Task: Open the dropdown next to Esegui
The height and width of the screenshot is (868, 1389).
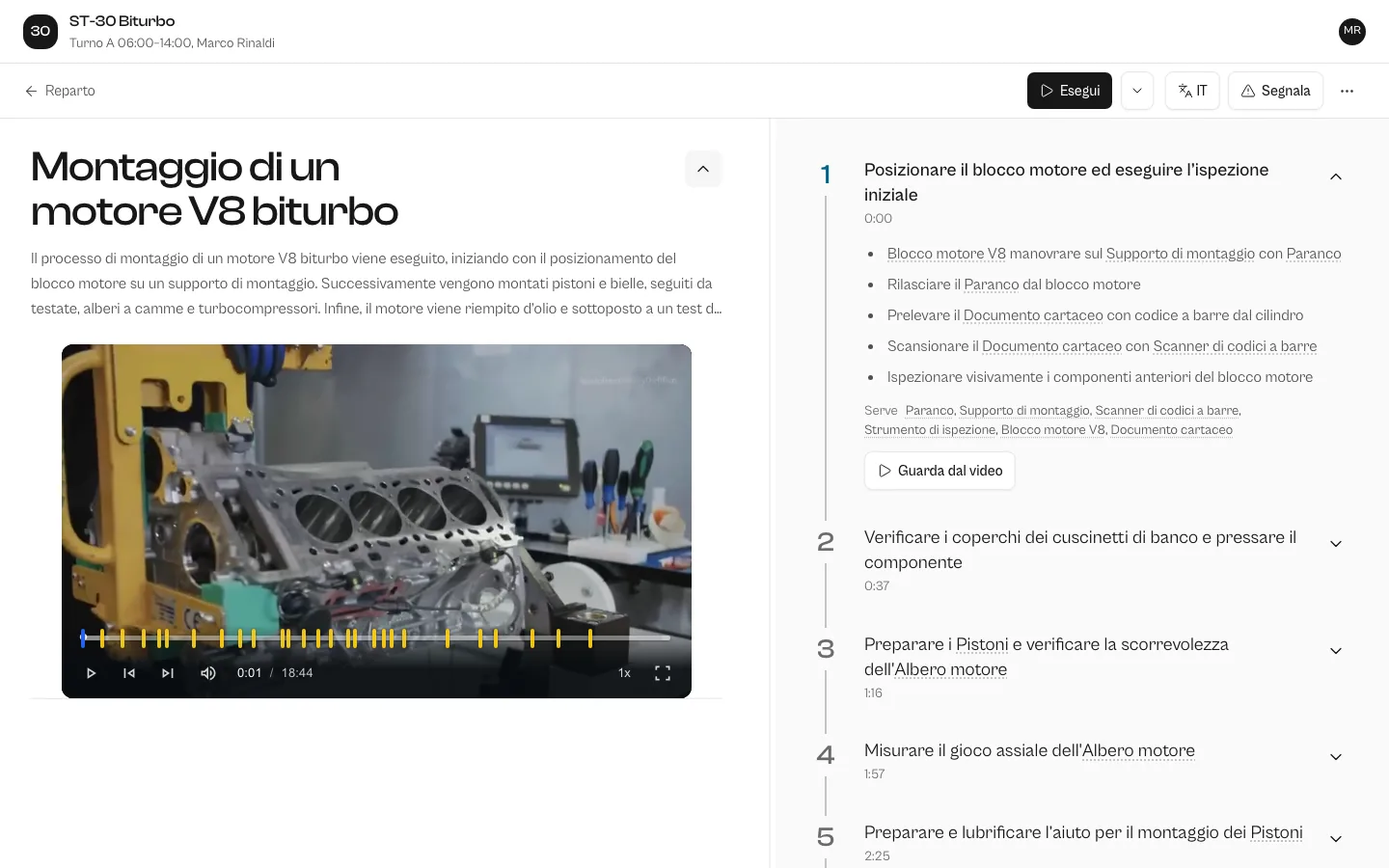Action: coord(1137,91)
